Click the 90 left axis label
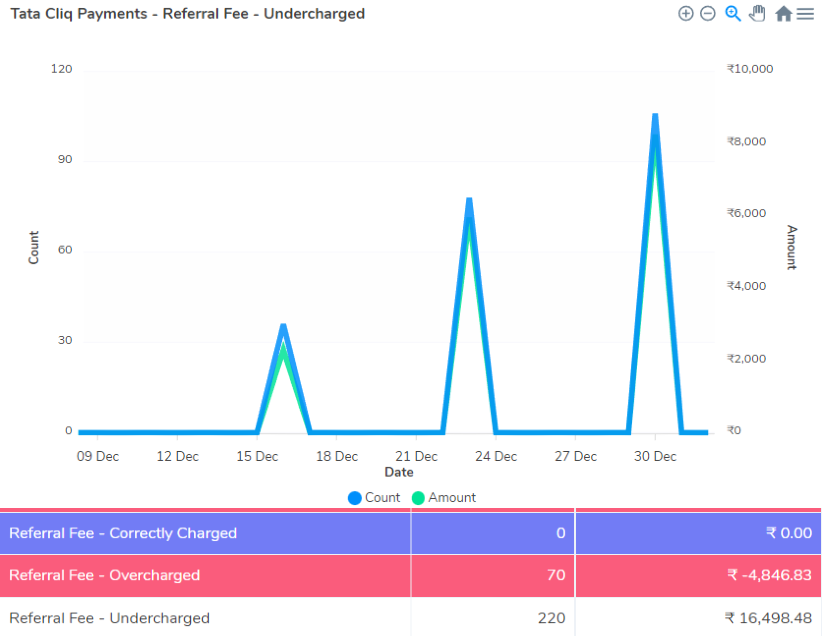The height and width of the screenshot is (639, 822). tap(65, 159)
